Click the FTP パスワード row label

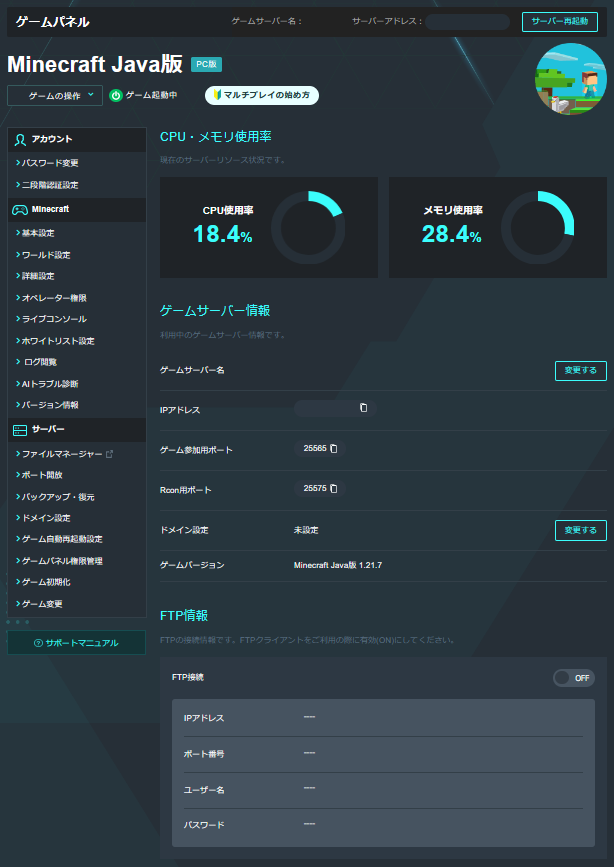point(204,825)
